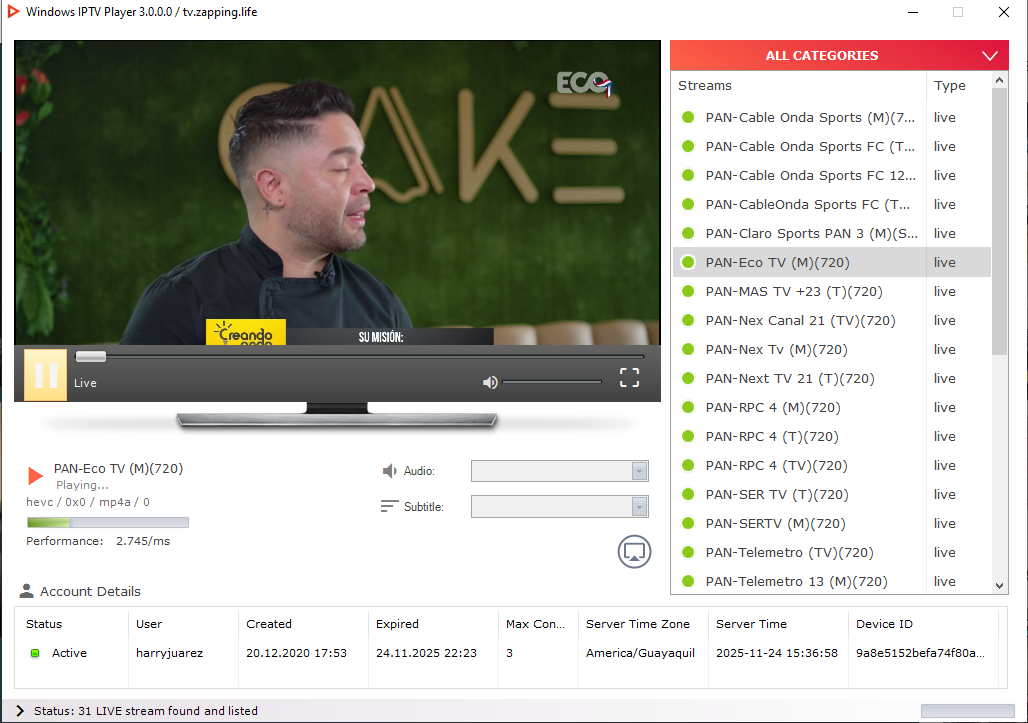Click the green performance progress bar
1028x723 pixels.
pyautogui.click(x=108, y=522)
